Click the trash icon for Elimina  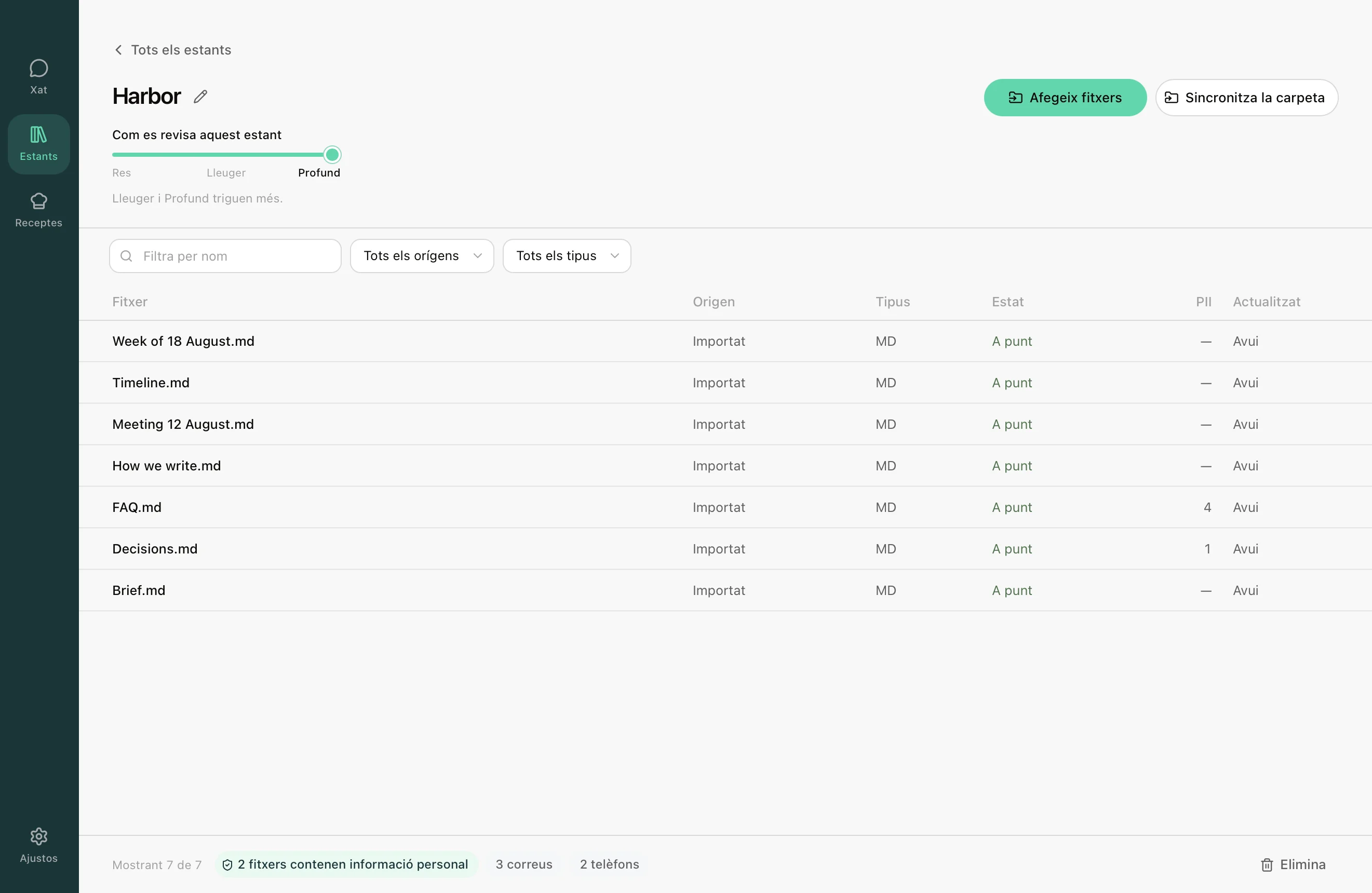(x=1267, y=865)
